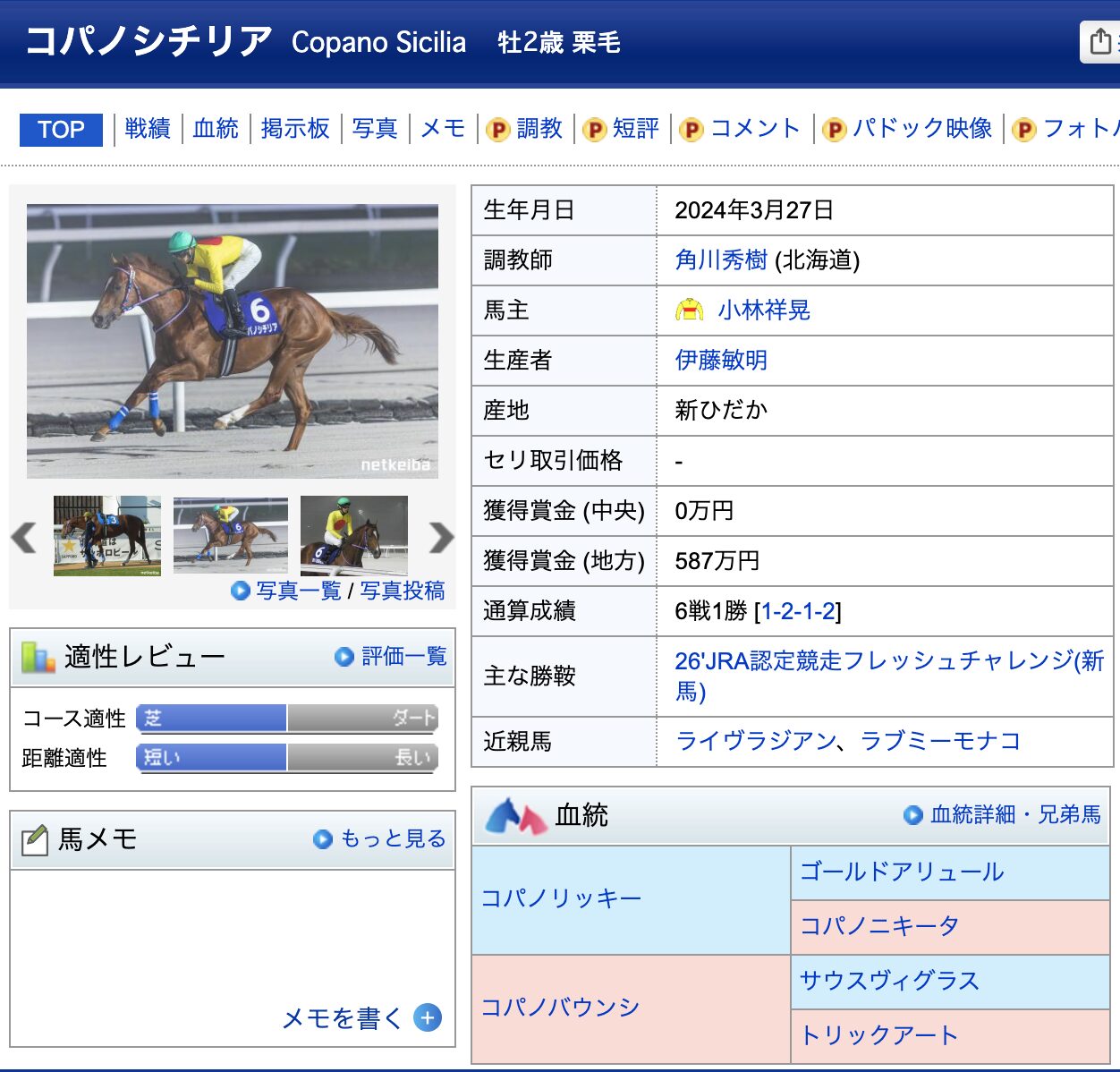Open sire コパノリッキー page
The height and width of the screenshot is (1072, 1120).
561,898
